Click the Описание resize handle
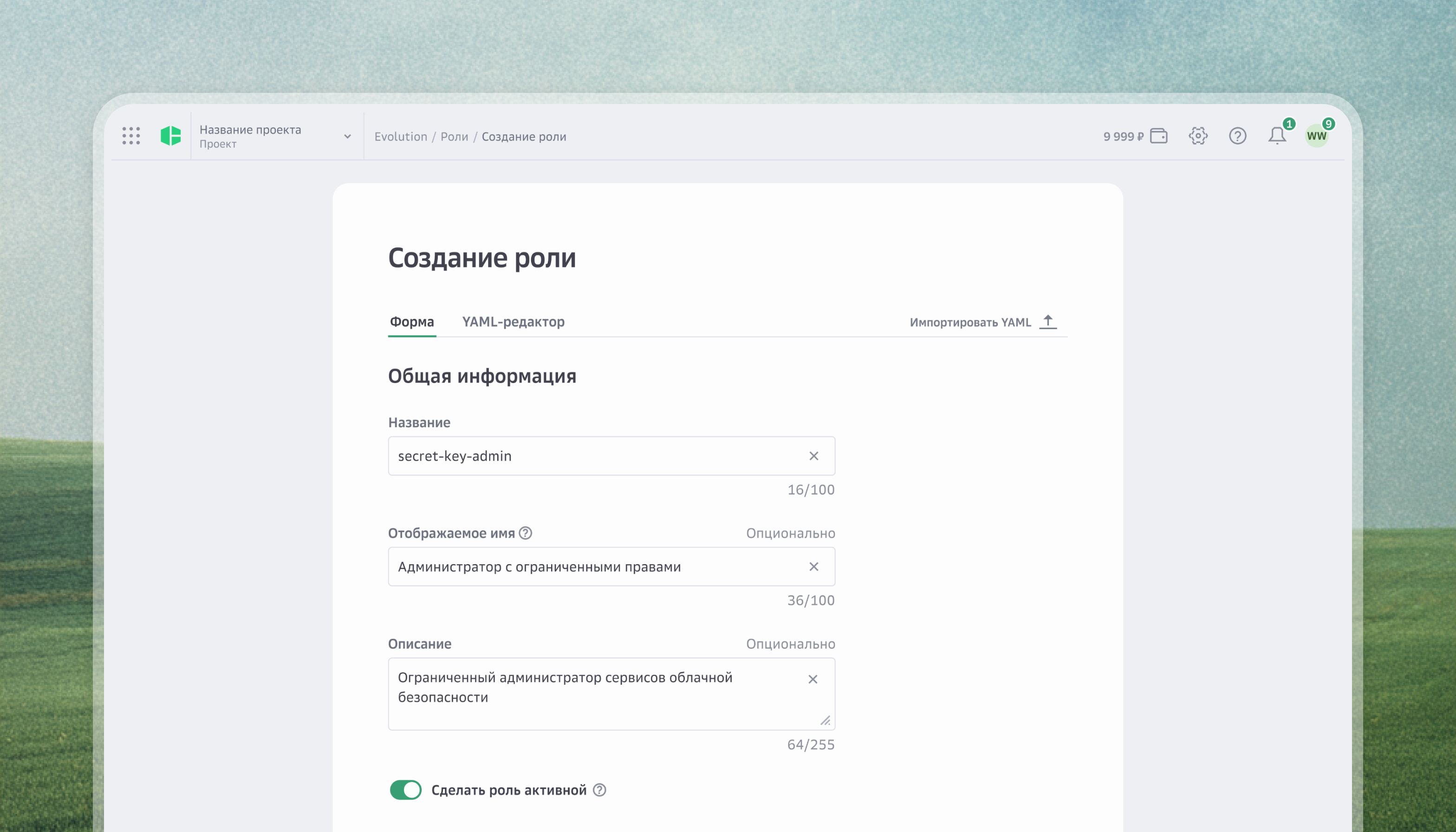The image size is (1456, 832). pos(825,721)
